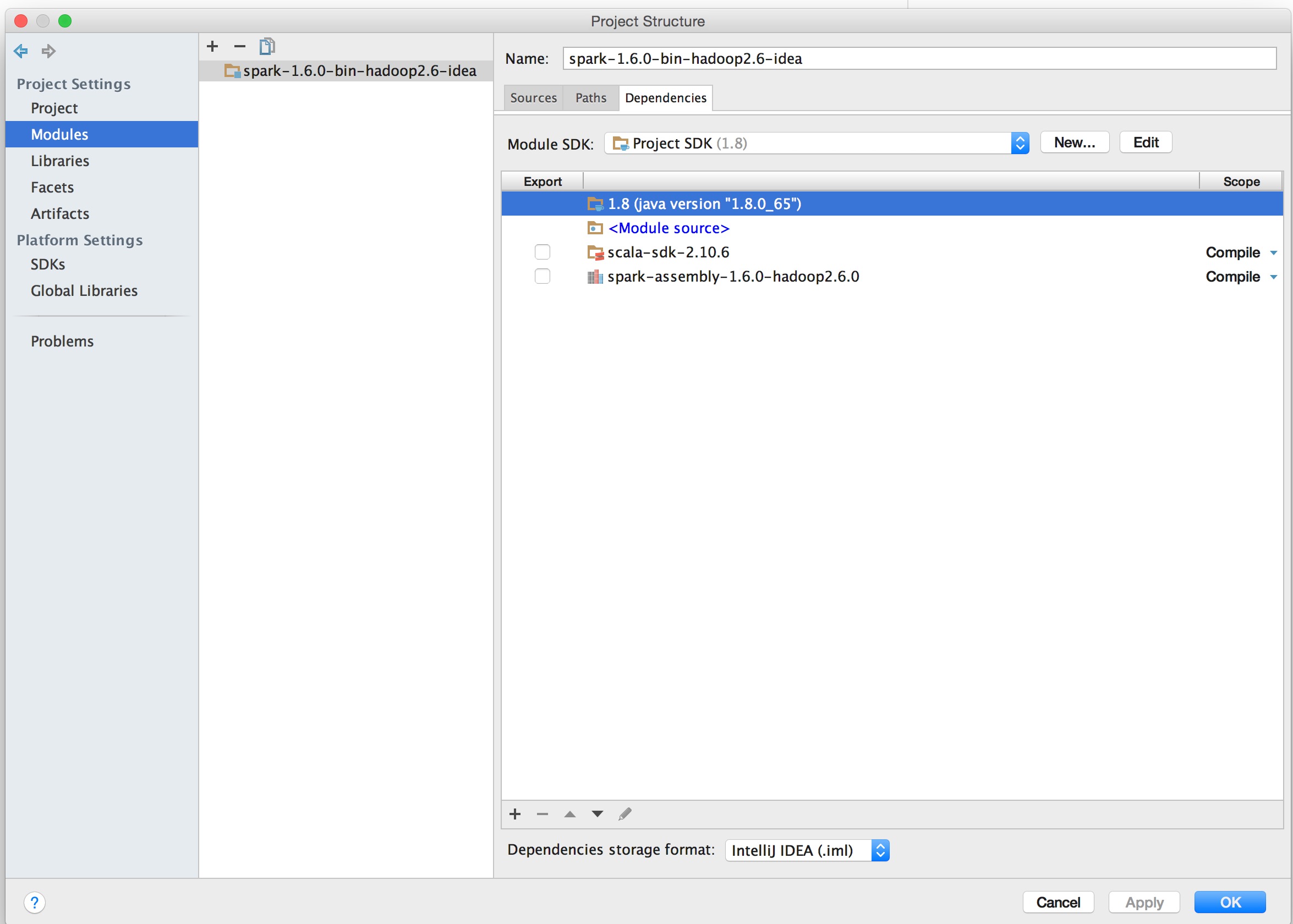Change the scope dropdown for scala-sdk-2.10.6
The image size is (1293, 924).
(x=1242, y=252)
